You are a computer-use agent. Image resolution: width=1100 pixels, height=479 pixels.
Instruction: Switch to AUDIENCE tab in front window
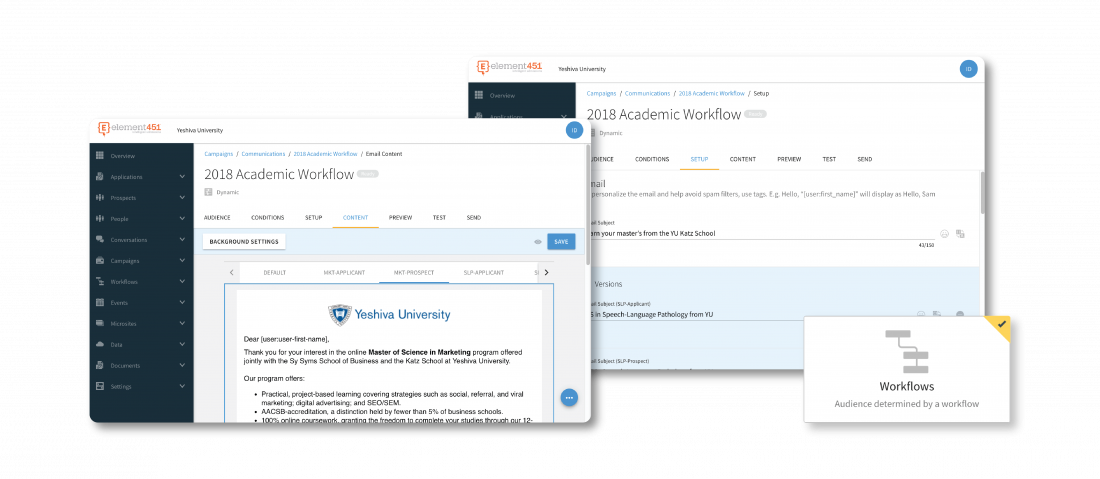[217, 217]
